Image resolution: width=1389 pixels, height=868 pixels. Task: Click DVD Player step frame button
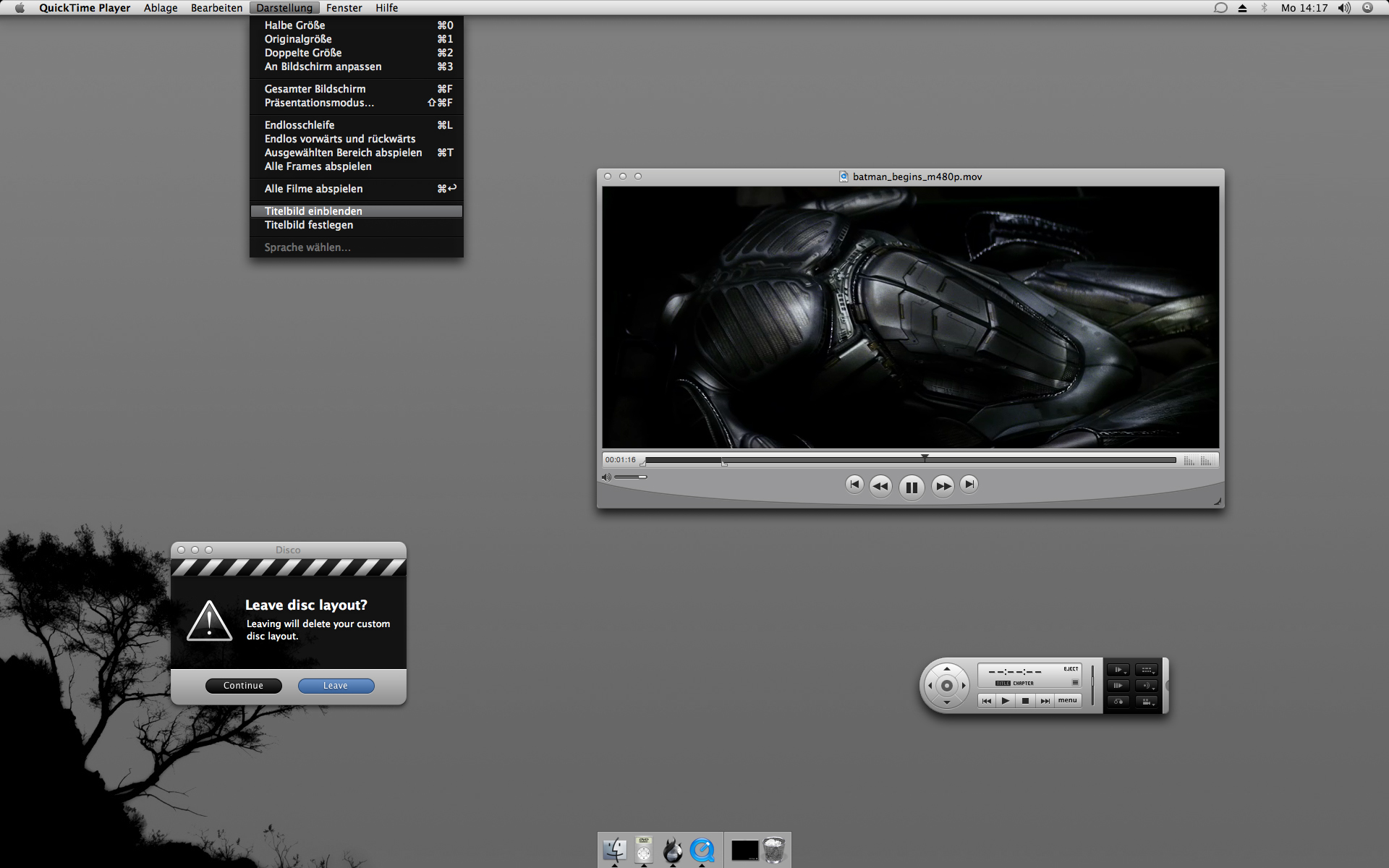click(1118, 686)
